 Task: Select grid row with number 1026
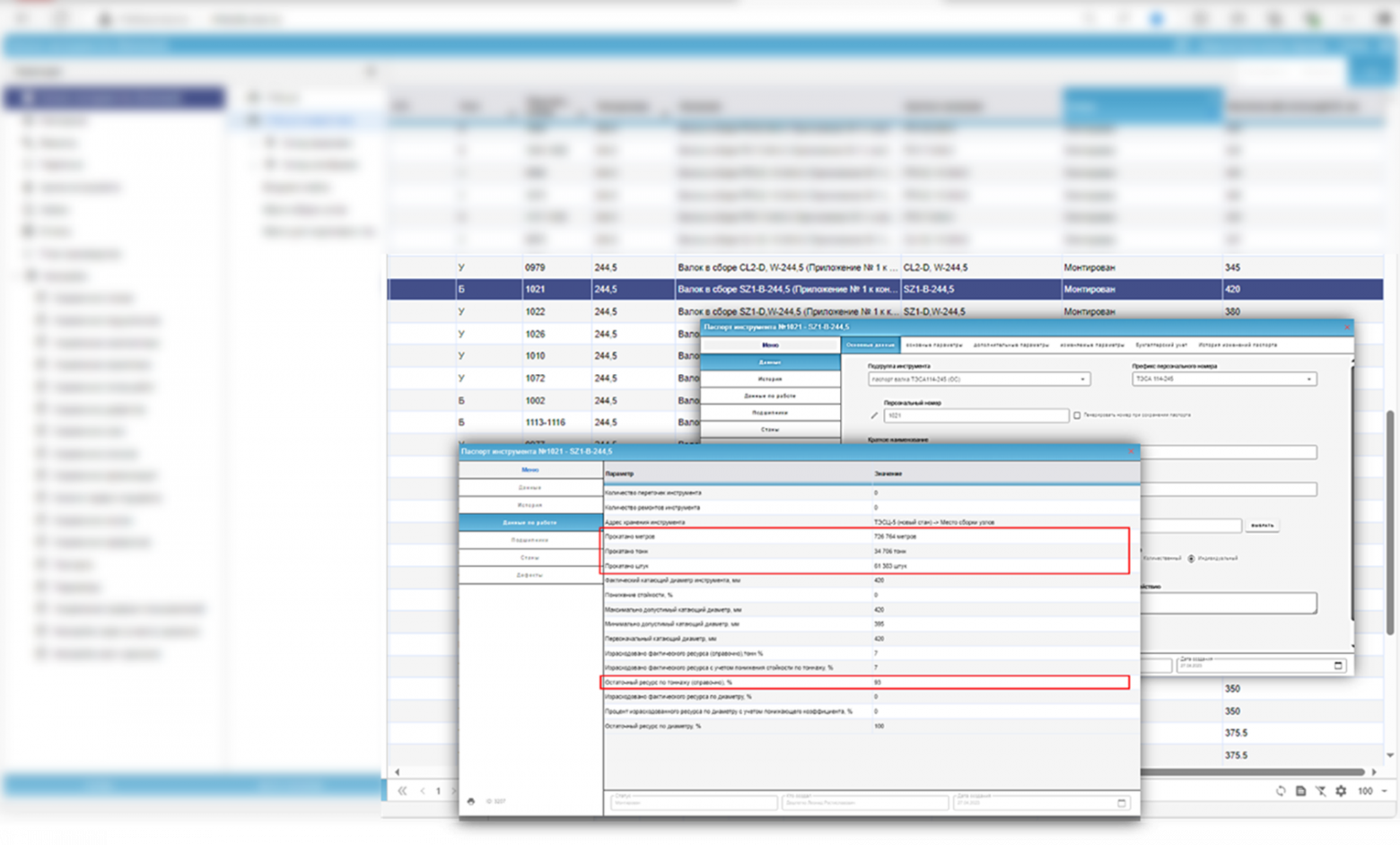click(x=544, y=334)
